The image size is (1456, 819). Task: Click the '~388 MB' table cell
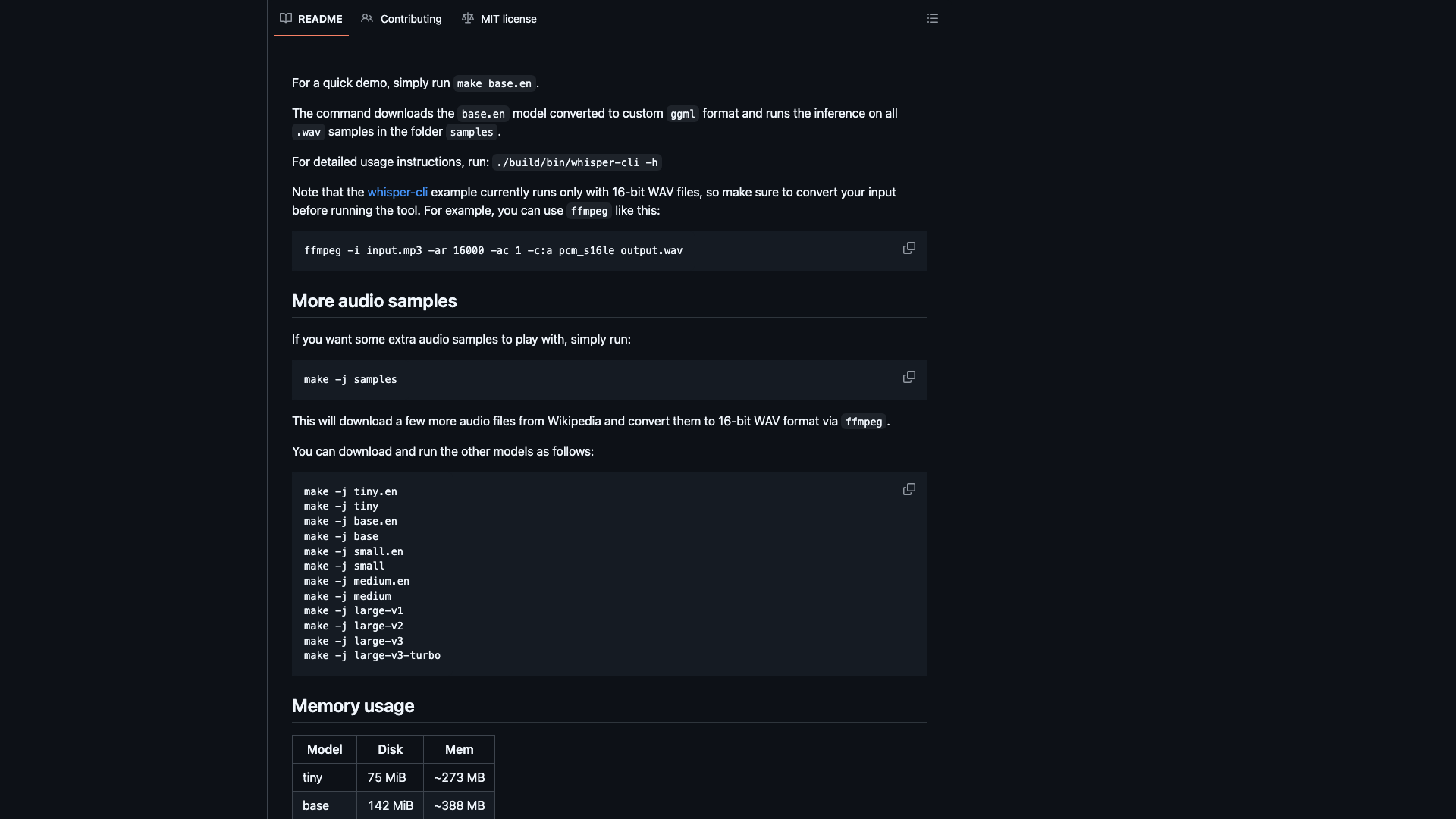click(x=460, y=805)
